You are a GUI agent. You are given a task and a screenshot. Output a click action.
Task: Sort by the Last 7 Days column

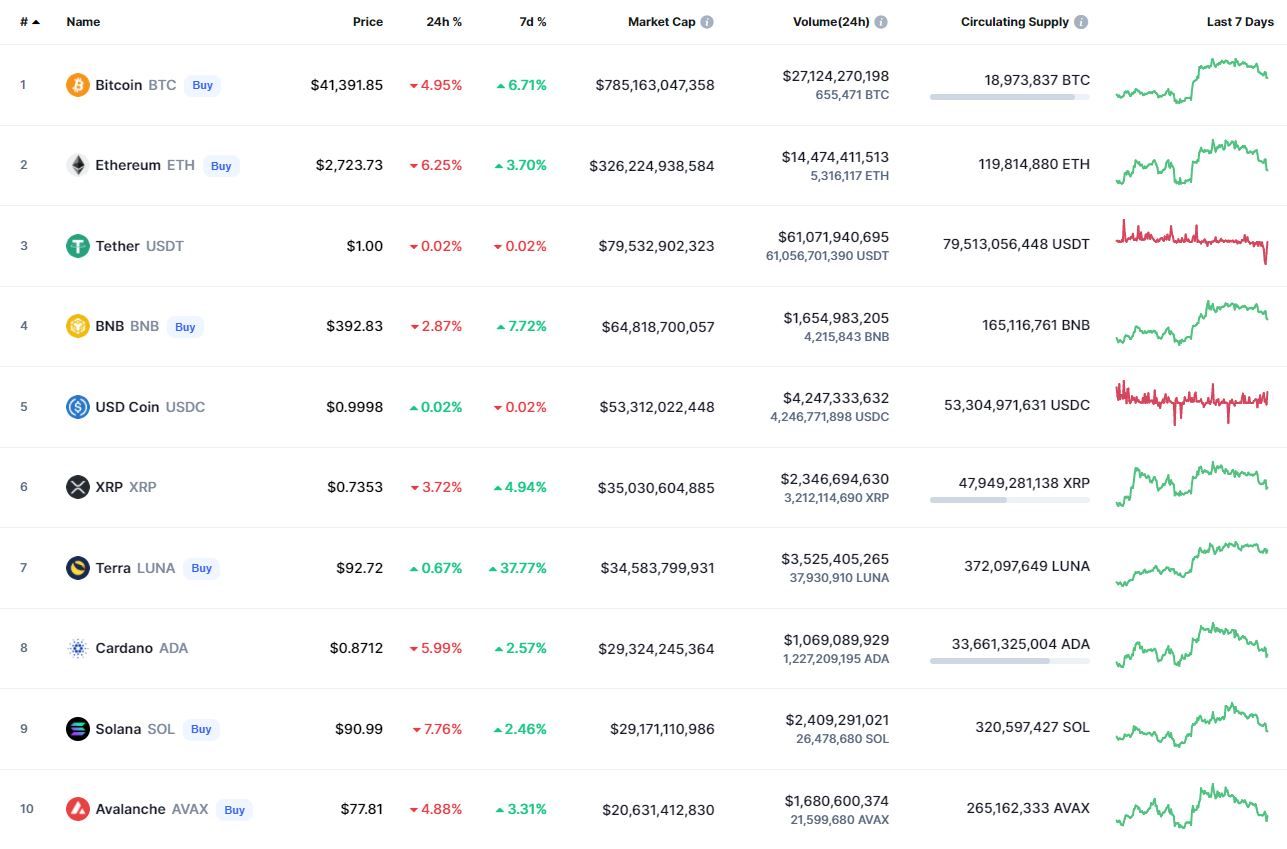[x=1240, y=22]
